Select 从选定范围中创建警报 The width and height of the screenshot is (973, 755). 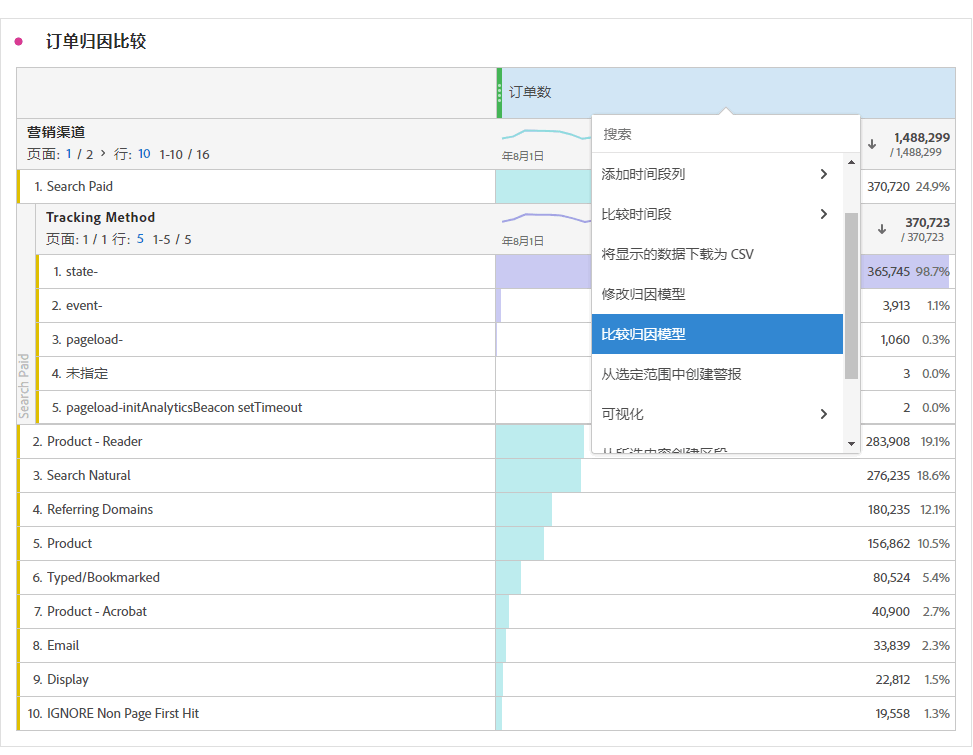click(x=717, y=374)
